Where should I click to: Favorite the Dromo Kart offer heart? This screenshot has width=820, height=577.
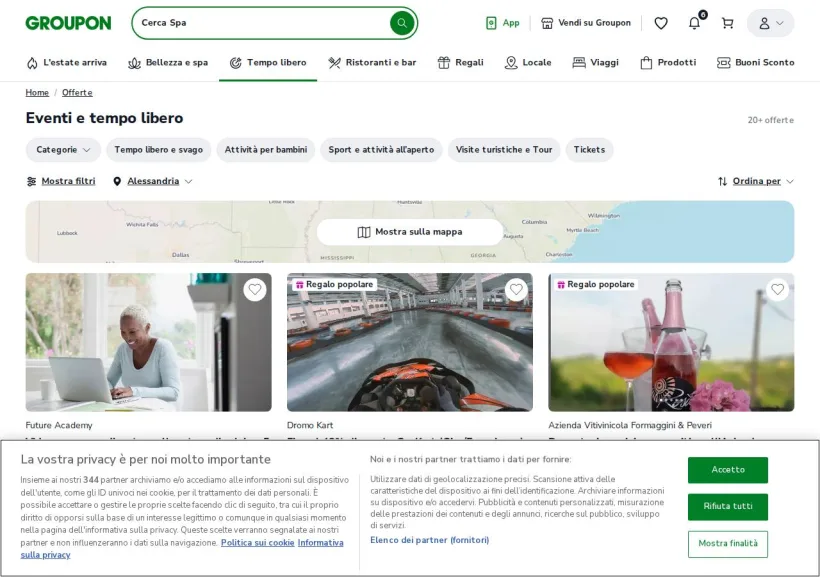point(516,289)
